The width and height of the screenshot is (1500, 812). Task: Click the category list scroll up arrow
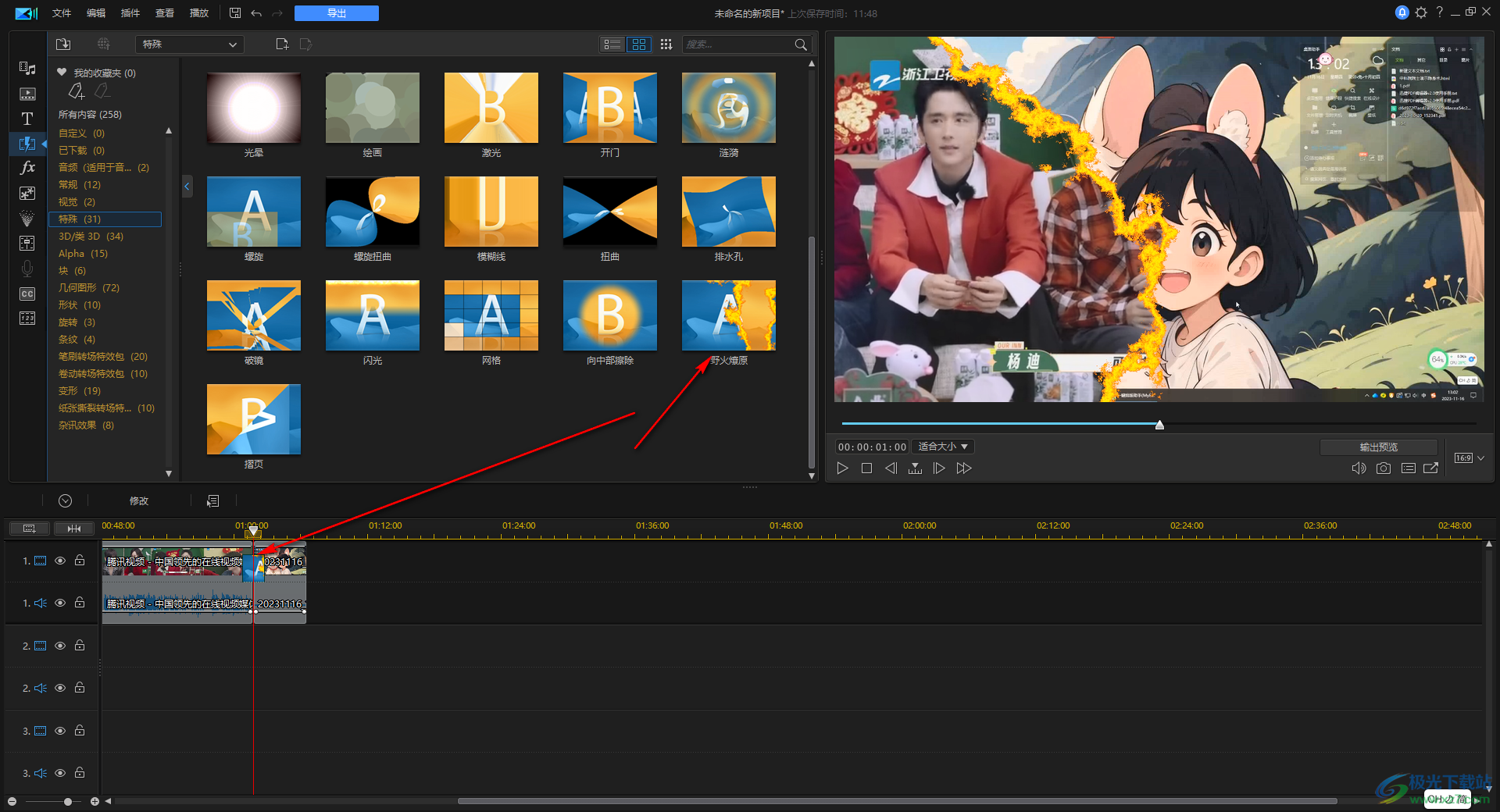[x=169, y=131]
